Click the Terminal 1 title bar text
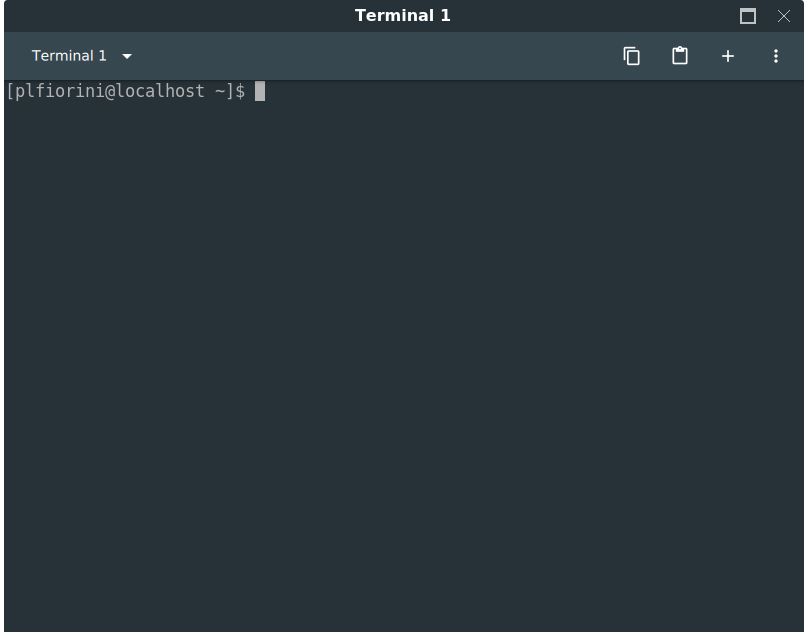Viewport: 808px width, 636px height. click(x=403, y=15)
